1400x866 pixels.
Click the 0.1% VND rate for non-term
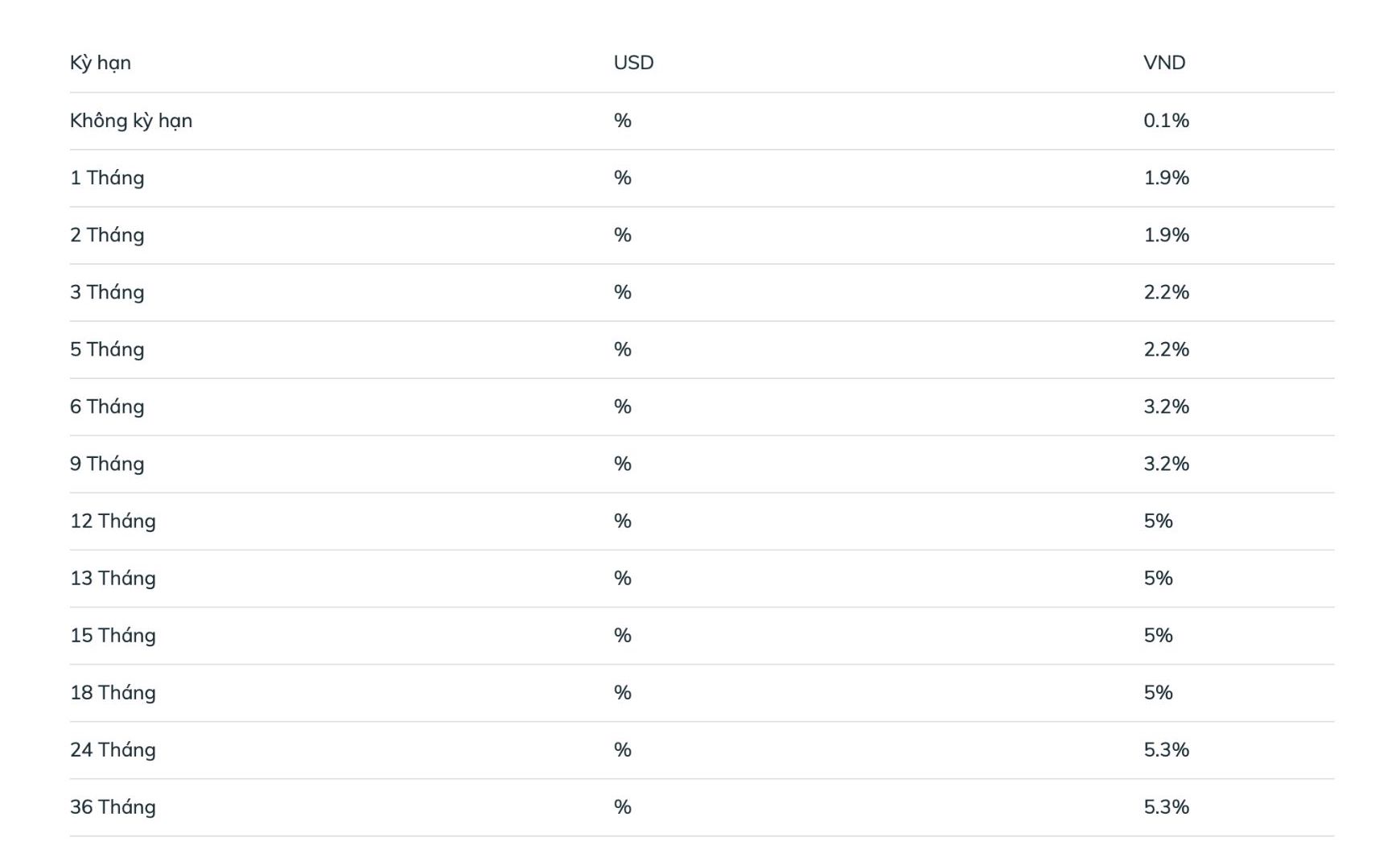click(1166, 121)
